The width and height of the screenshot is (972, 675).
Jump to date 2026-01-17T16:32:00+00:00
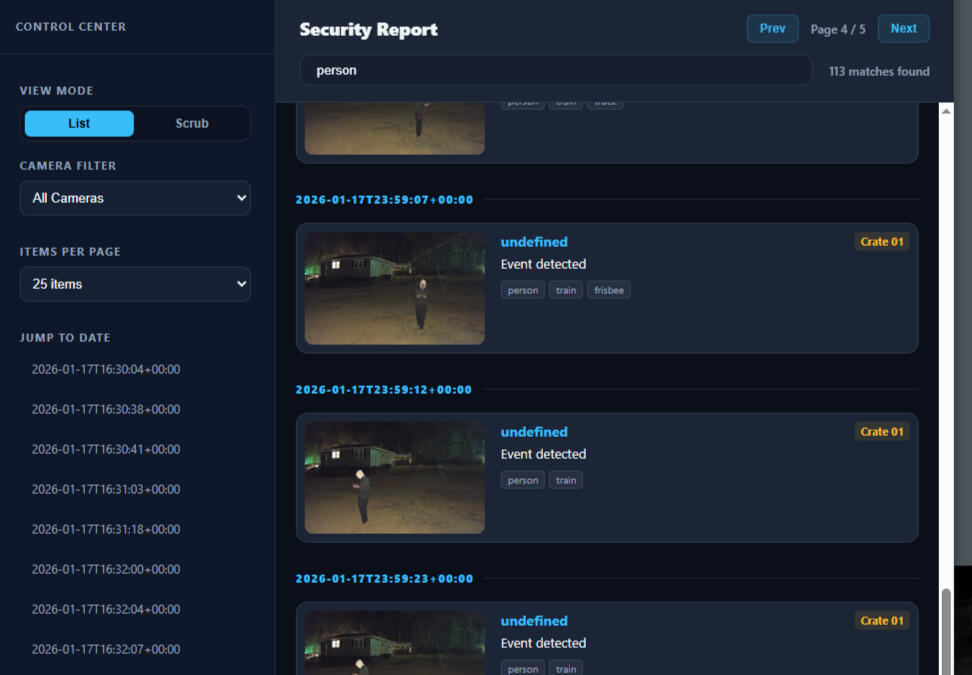106,569
